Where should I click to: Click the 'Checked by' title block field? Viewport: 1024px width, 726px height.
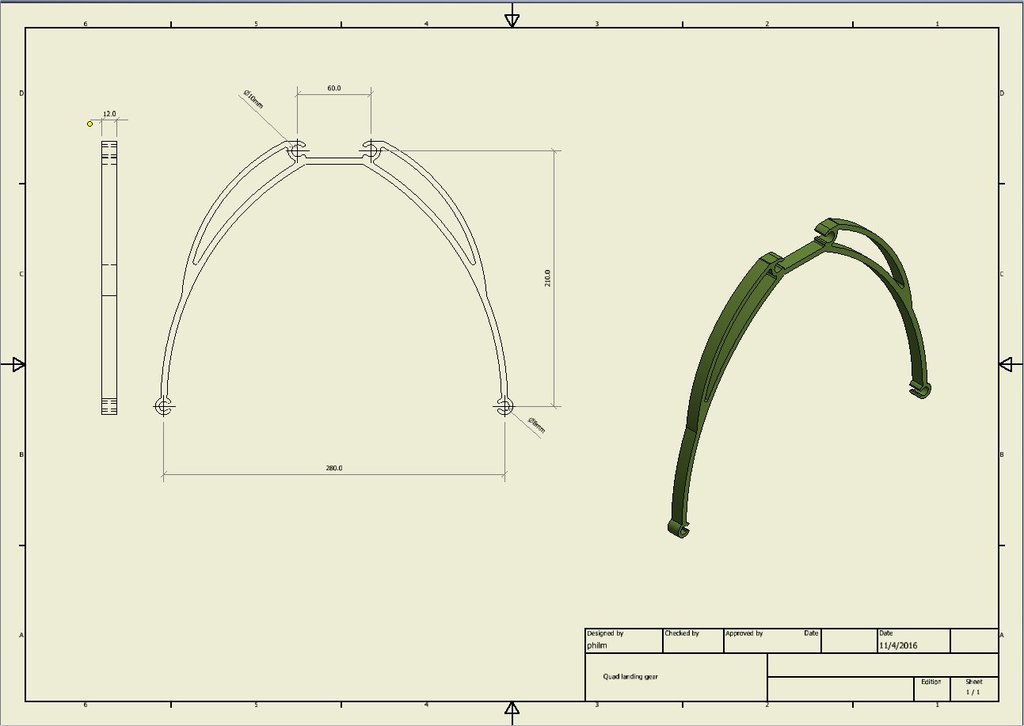pyautogui.click(x=693, y=640)
